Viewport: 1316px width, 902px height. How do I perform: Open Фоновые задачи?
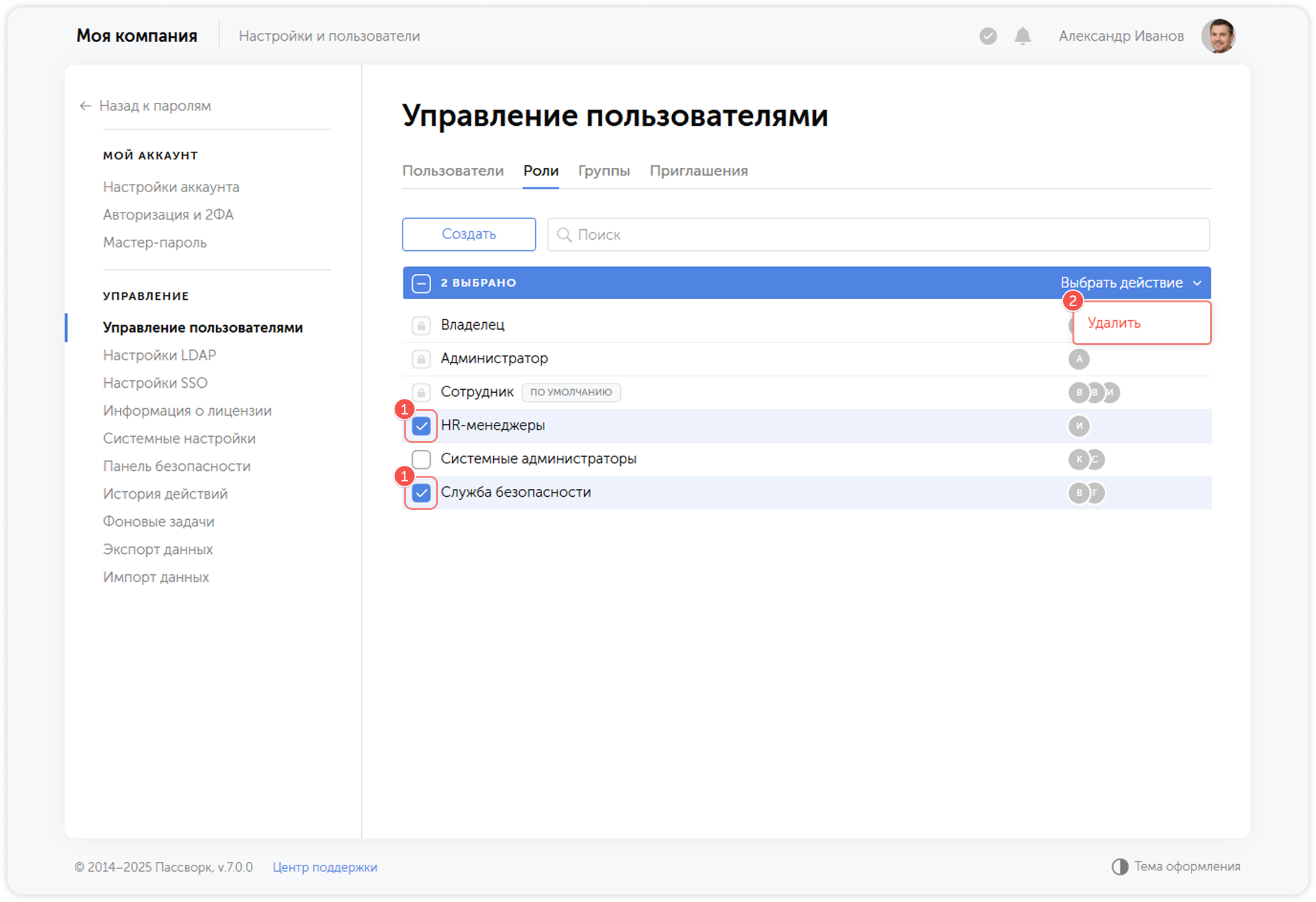(x=159, y=522)
